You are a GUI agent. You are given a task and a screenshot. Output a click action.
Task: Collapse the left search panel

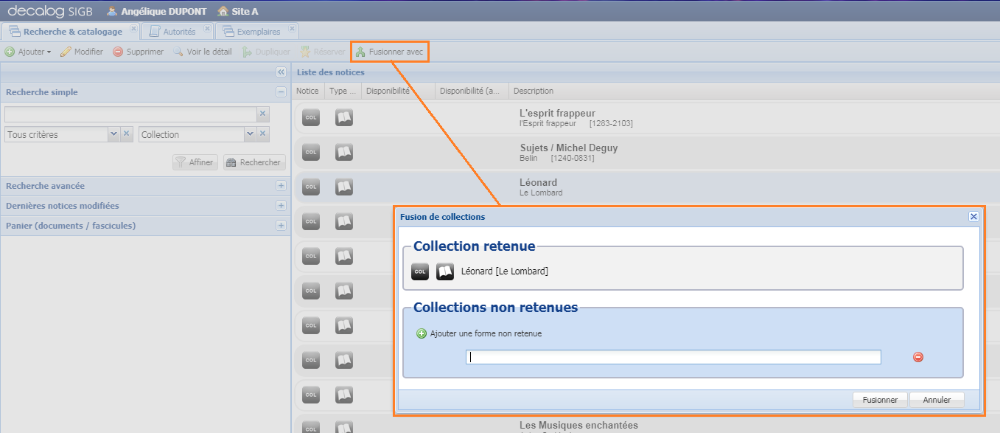click(x=281, y=72)
